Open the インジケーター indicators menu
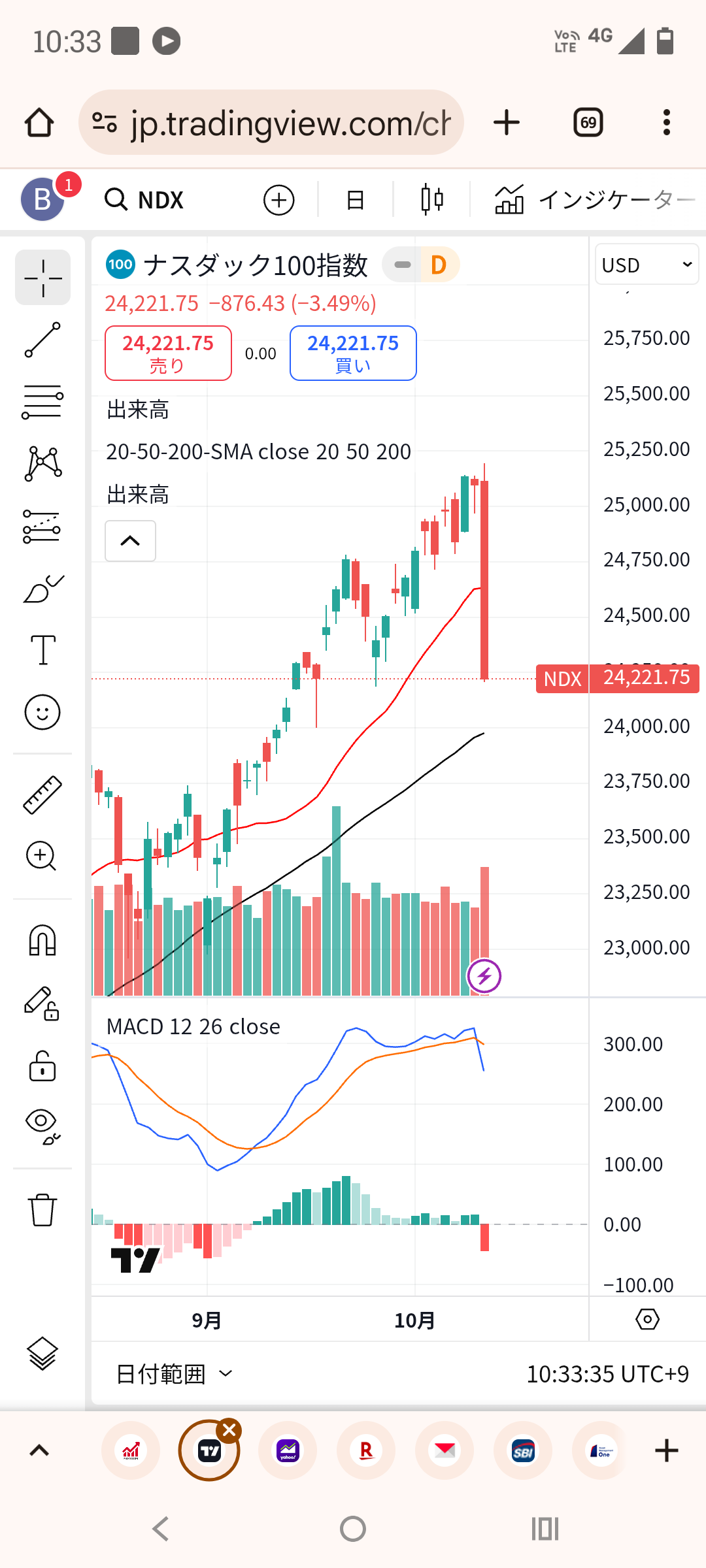 (x=594, y=200)
